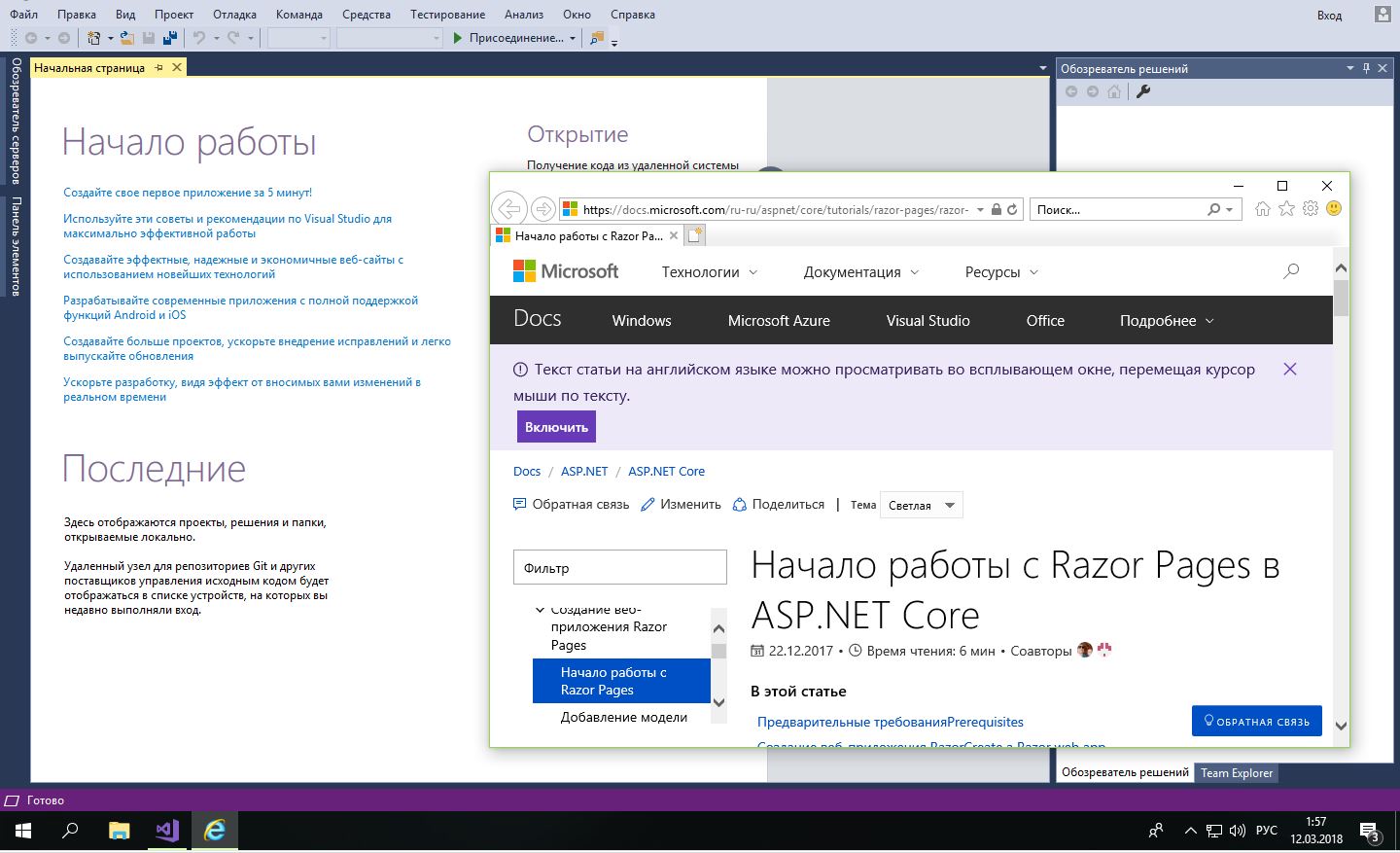
Task: Open the ASP.NET Core breadcrumb link
Action: [x=666, y=471]
